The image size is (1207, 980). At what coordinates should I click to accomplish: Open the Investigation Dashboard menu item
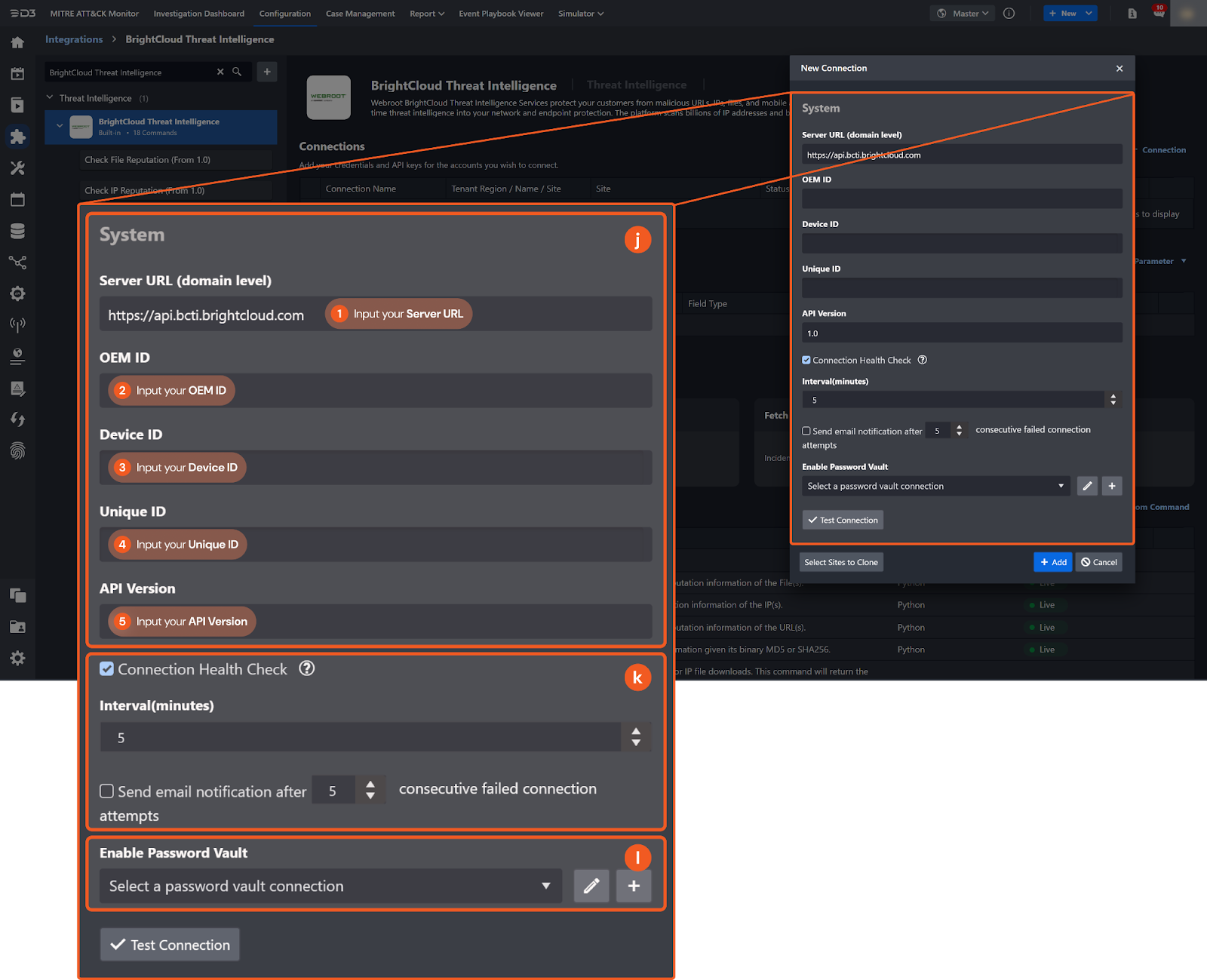click(x=198, y=13)
